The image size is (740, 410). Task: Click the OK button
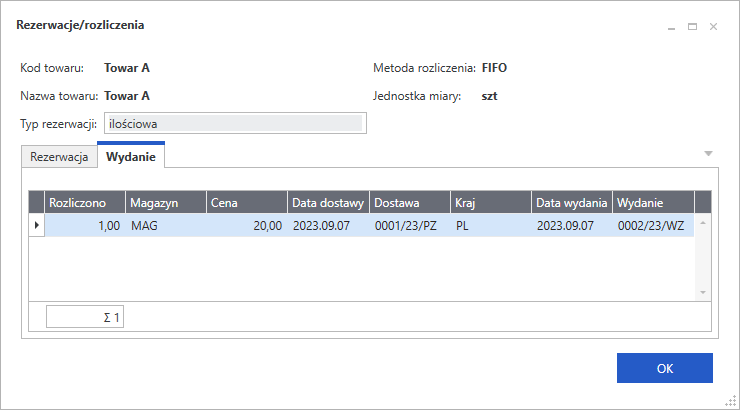(664, 368)
